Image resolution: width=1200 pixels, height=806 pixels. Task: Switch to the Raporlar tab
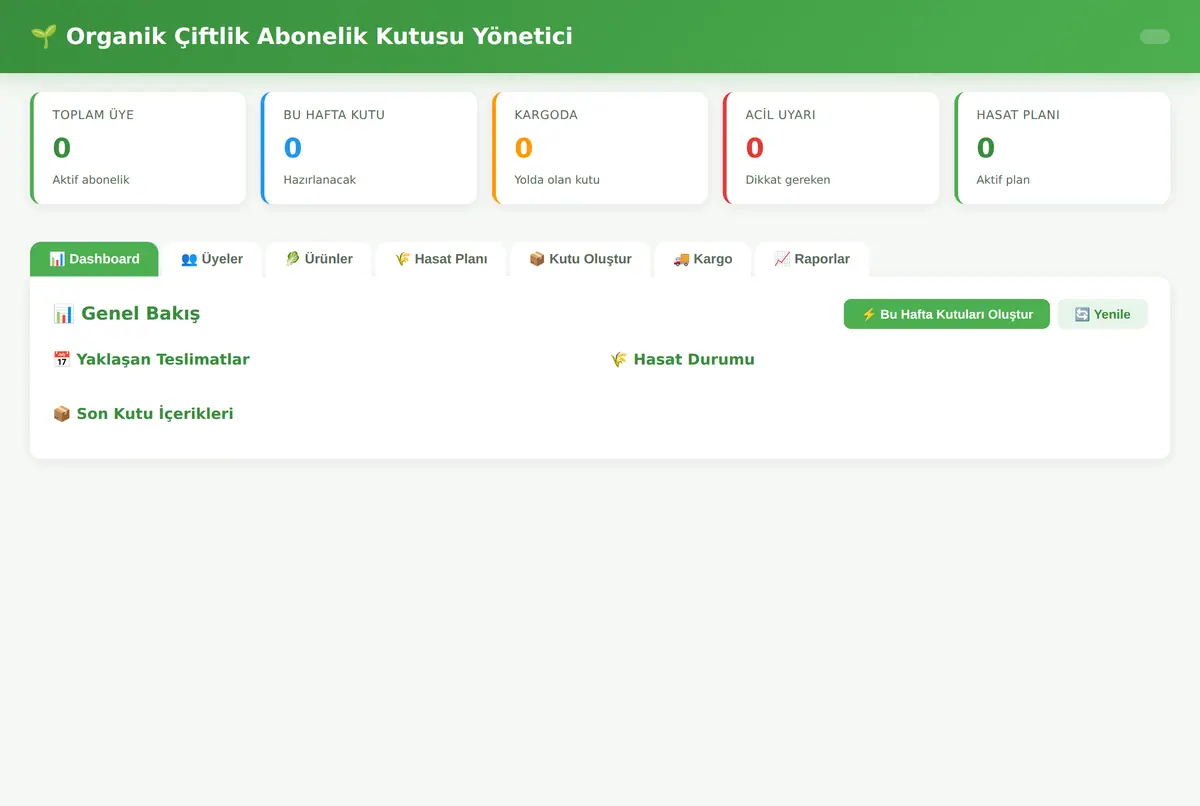pyautogui.click(x=812, y=259)
